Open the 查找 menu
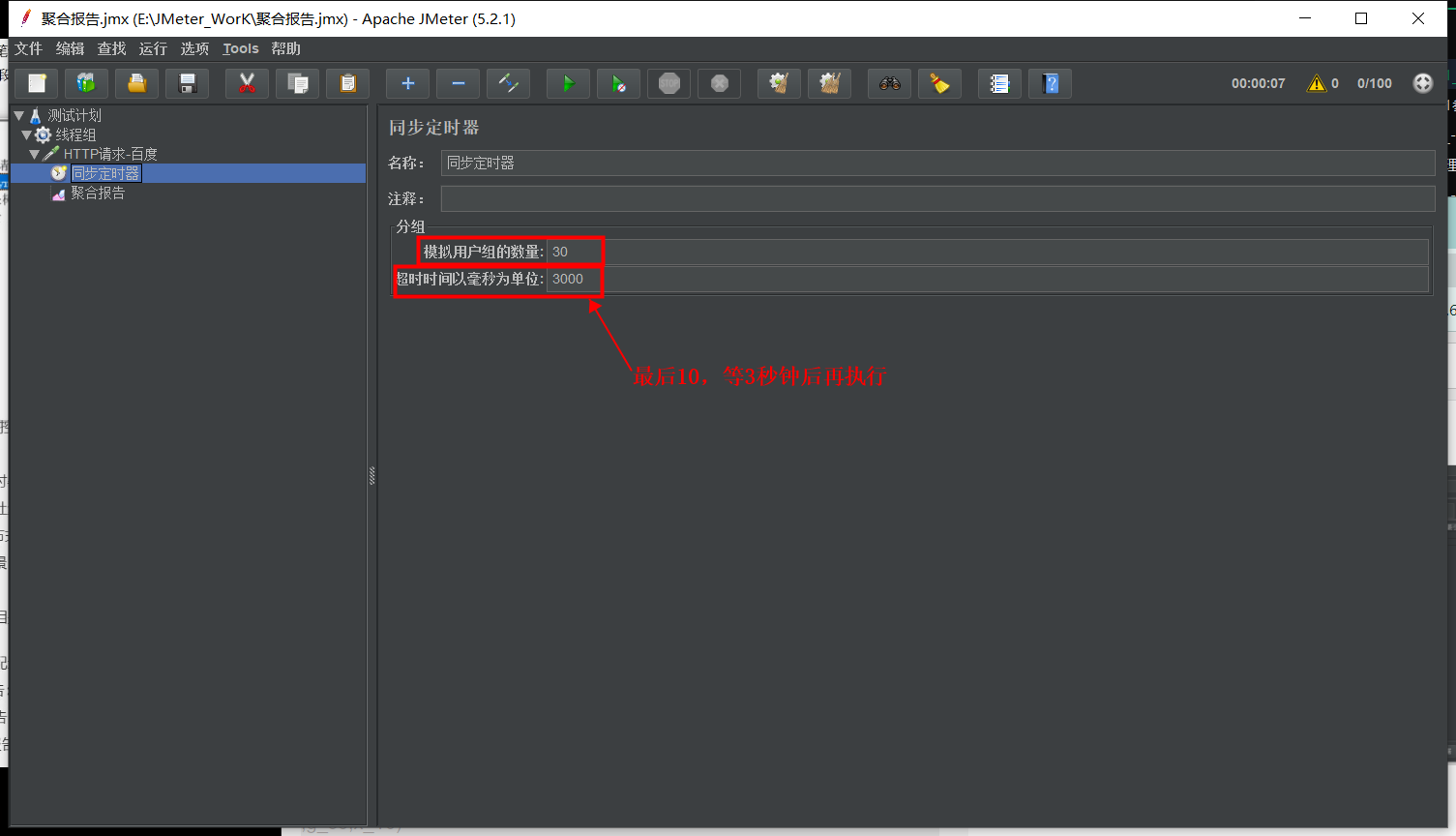 point(111,48)
